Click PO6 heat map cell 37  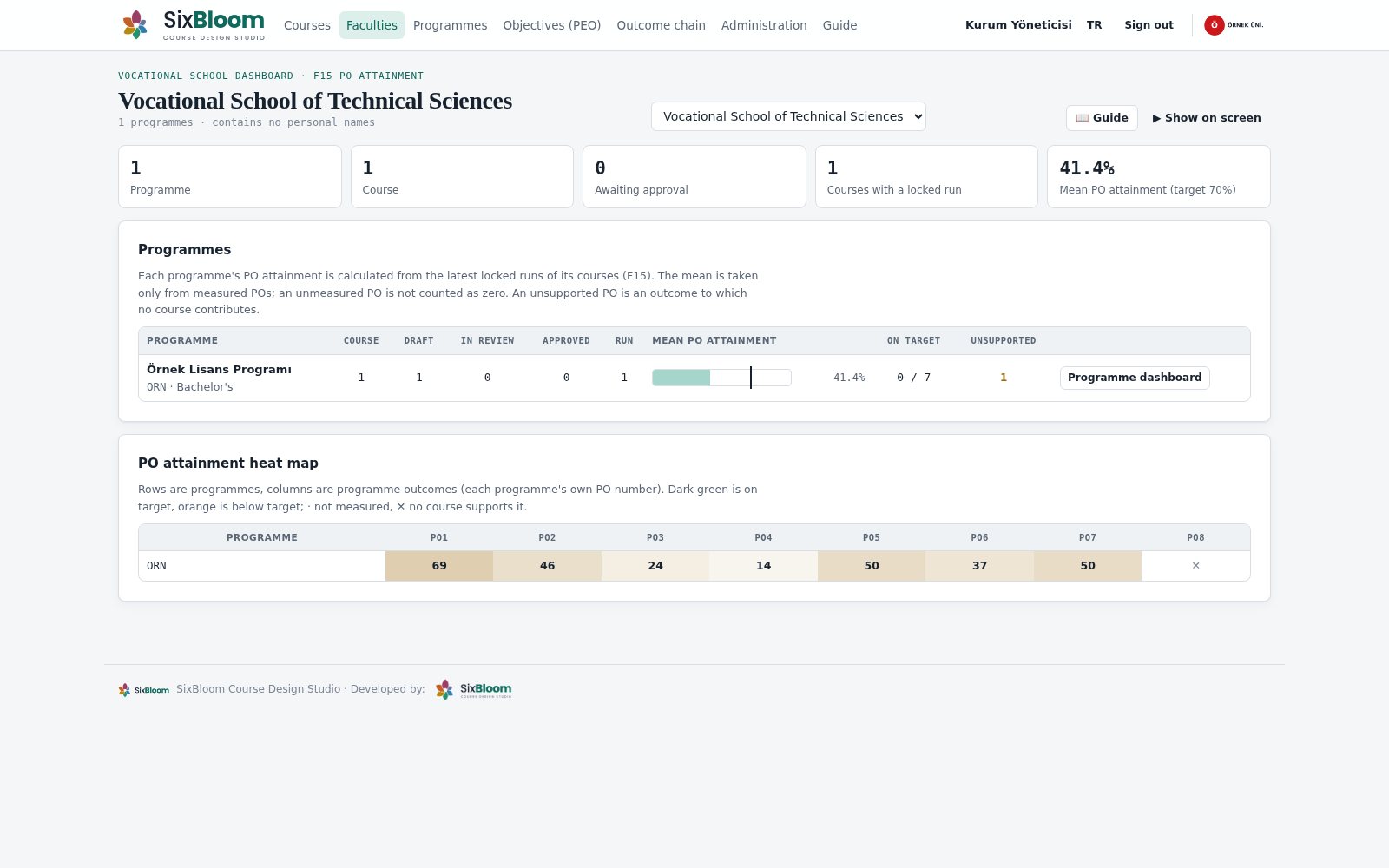point(979,566)
